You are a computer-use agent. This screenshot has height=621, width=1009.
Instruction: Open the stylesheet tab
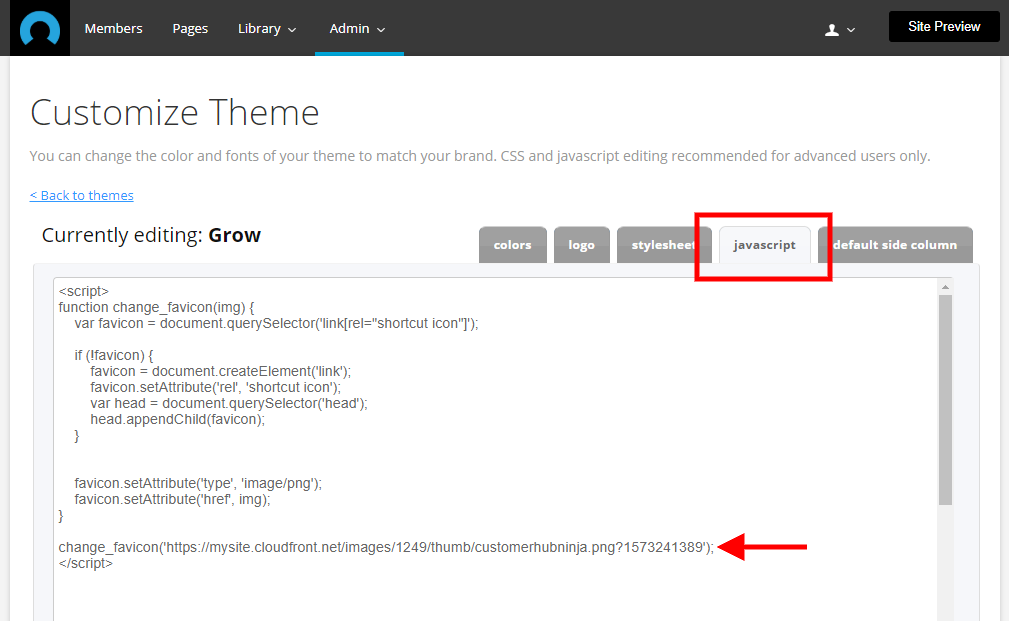(x=663, y=245)
